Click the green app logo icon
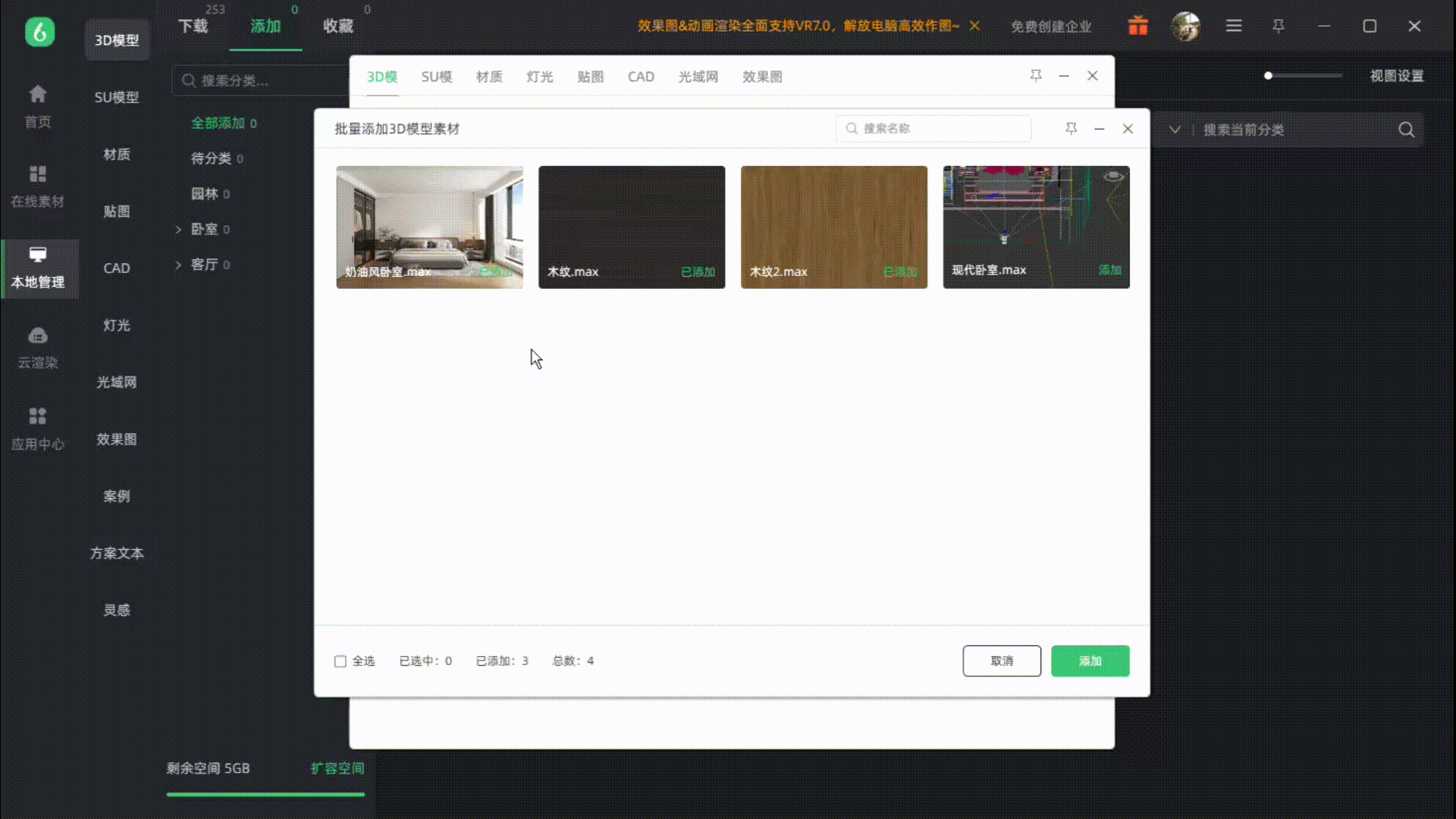Image resolution: width=1456 pixels, height=819 pixels. click(39, 31)
